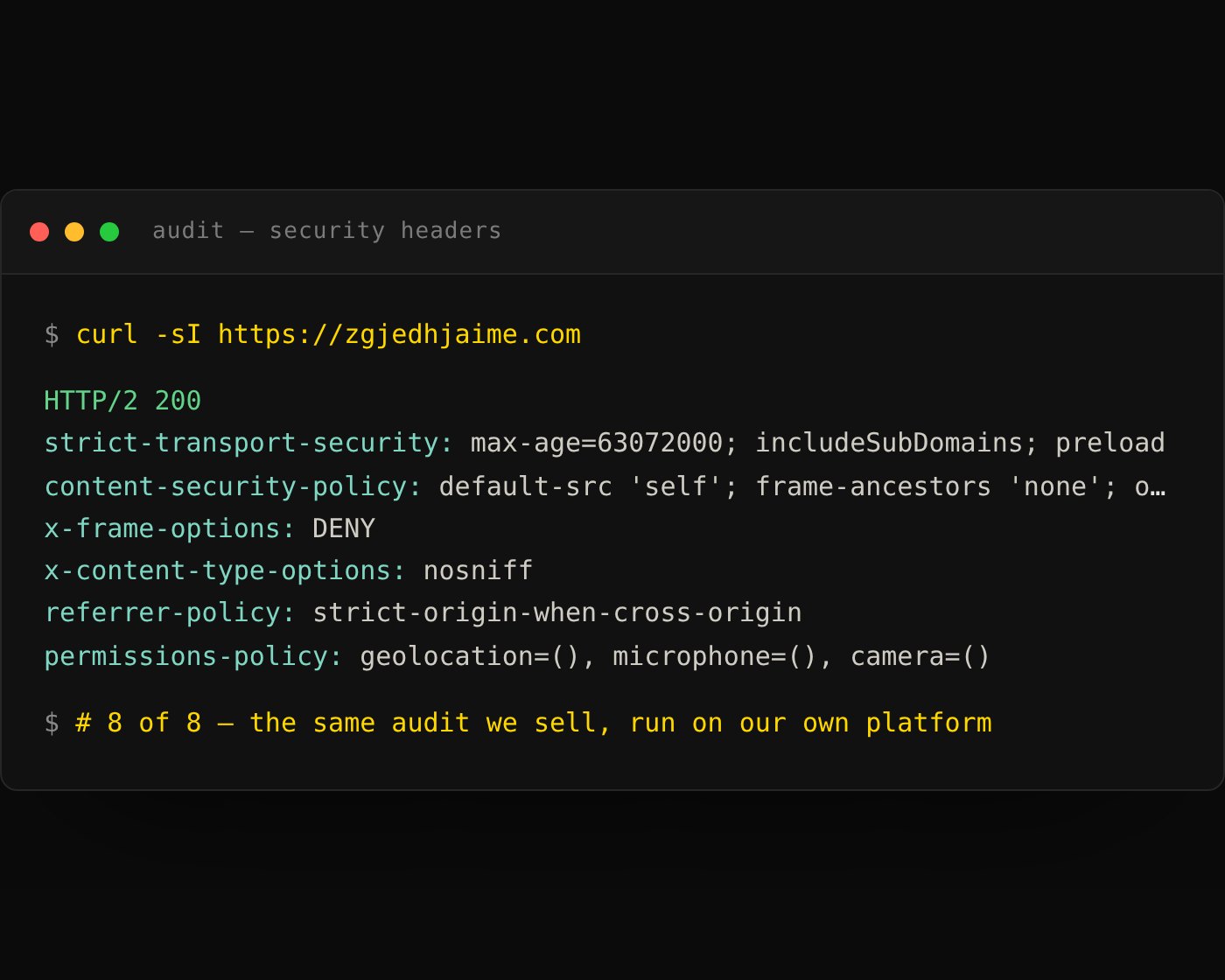Click the "default-src 'self'" policy value
The width and height of the screenshot is (1225, 980).
(588, 486)
